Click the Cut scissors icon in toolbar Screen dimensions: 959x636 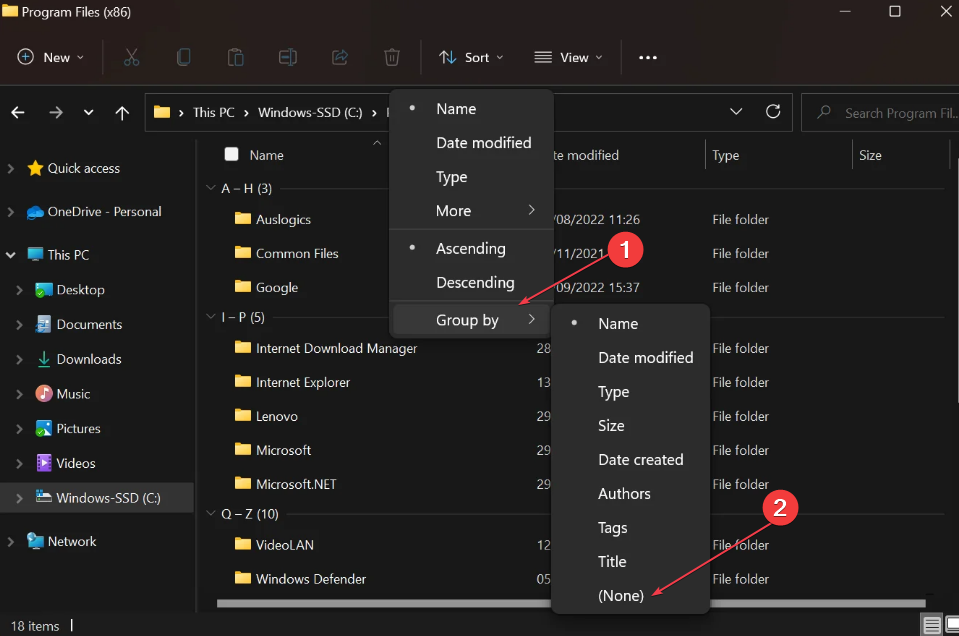pyautogui.click(x=131, y=58)
